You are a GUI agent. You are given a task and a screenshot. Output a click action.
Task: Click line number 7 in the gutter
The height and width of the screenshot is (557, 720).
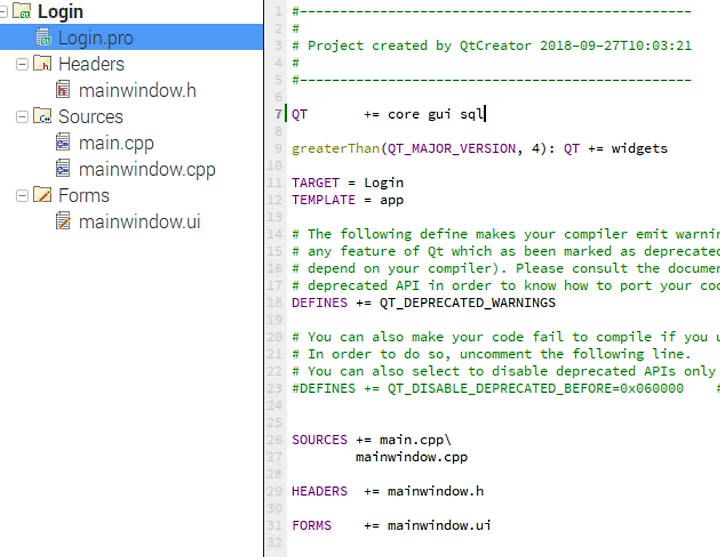[x=279, y=114]
